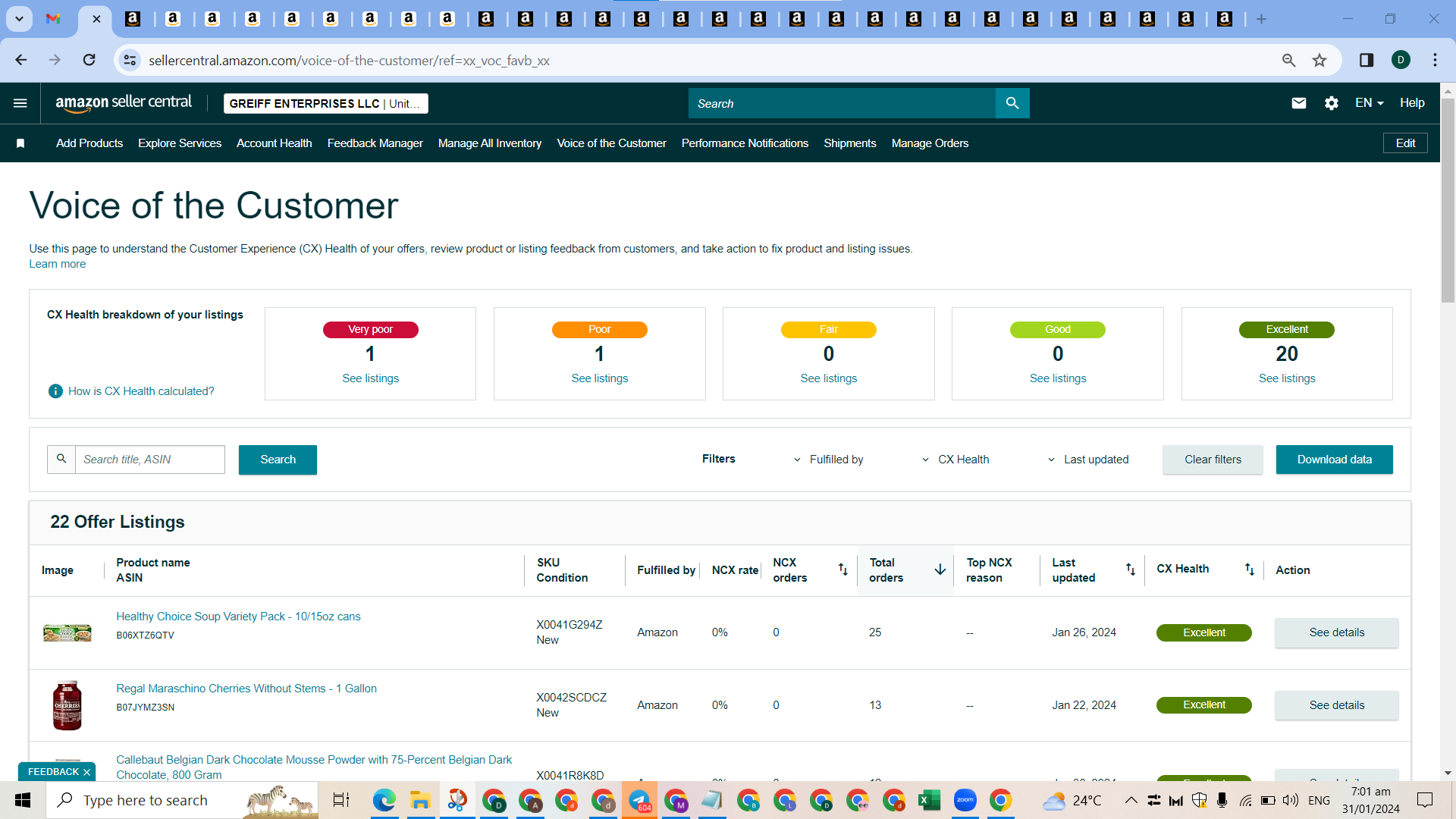This screenshot has width=1456, height=819.
Task: Open Zoom from taskbar
Action: click(965, 800)
